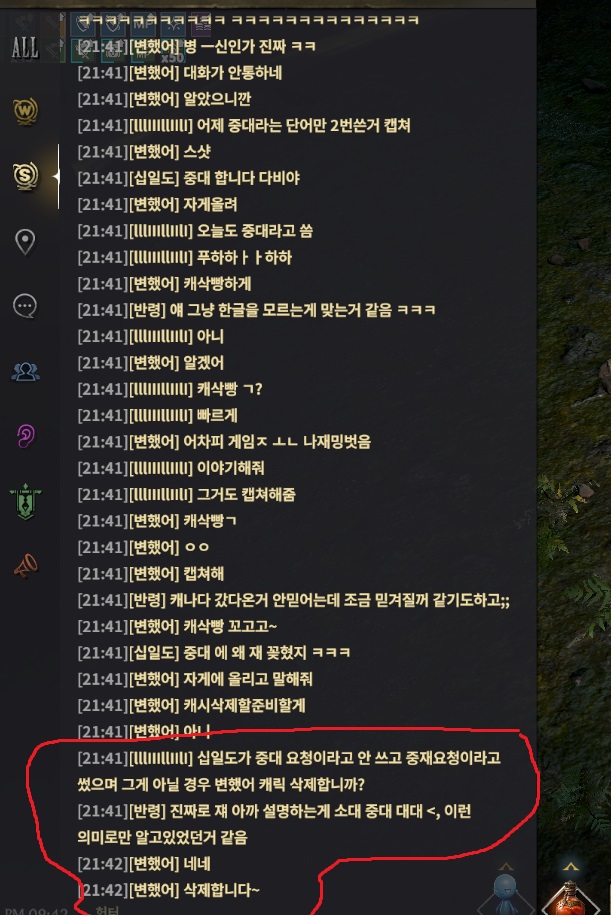The width and height of the screenshot is (616, 920).
Task: Click the purple book buff icon in the top row
Action: (x=201, y=24)
